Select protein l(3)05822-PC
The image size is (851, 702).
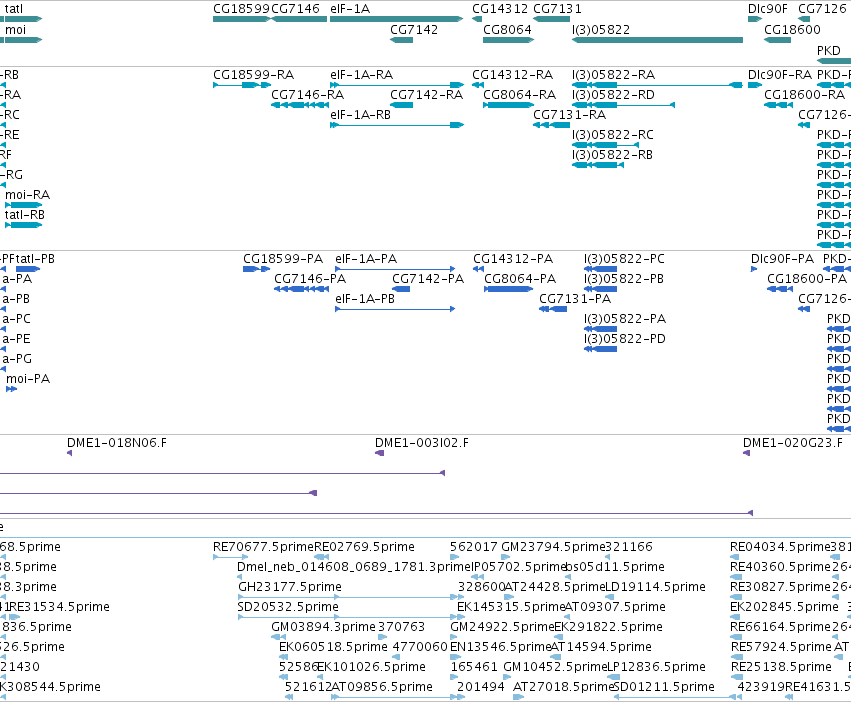[624, 259]
